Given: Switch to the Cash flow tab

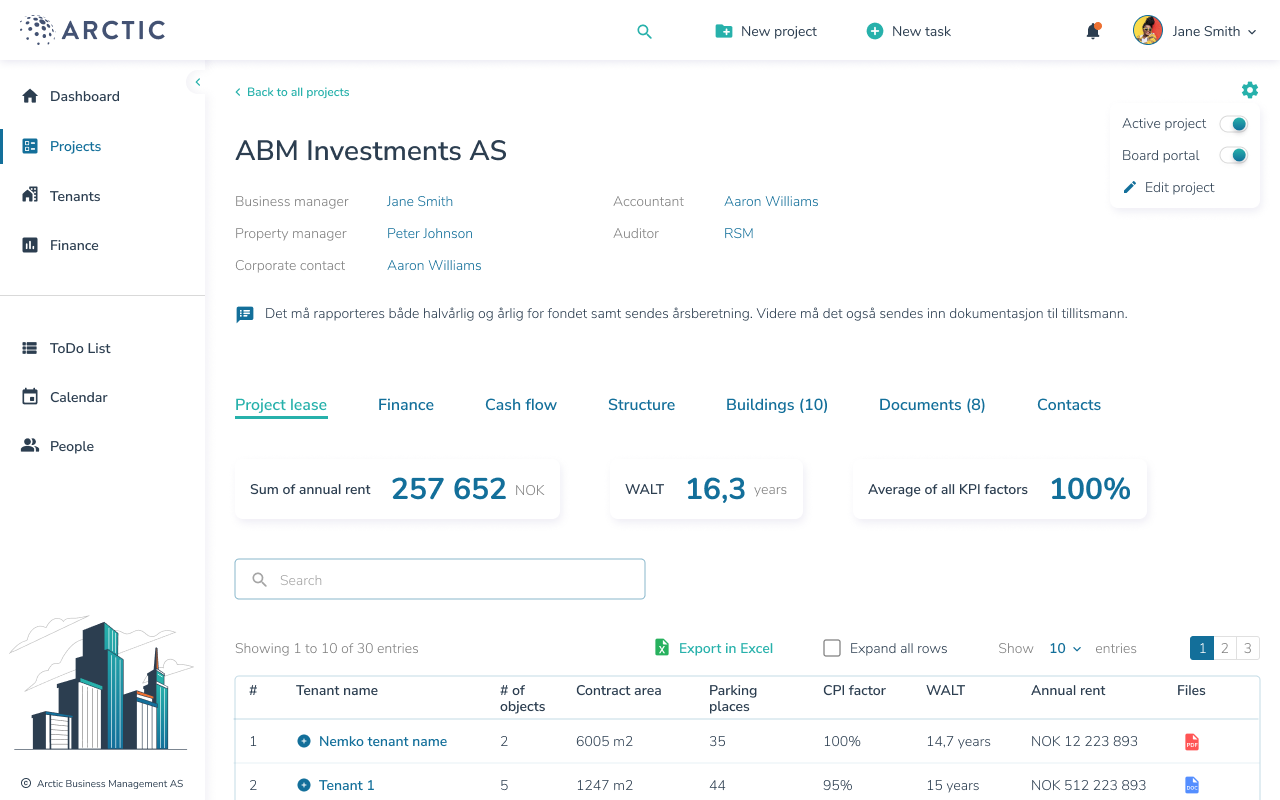Looking at the screenshot, I should [521, 405].
